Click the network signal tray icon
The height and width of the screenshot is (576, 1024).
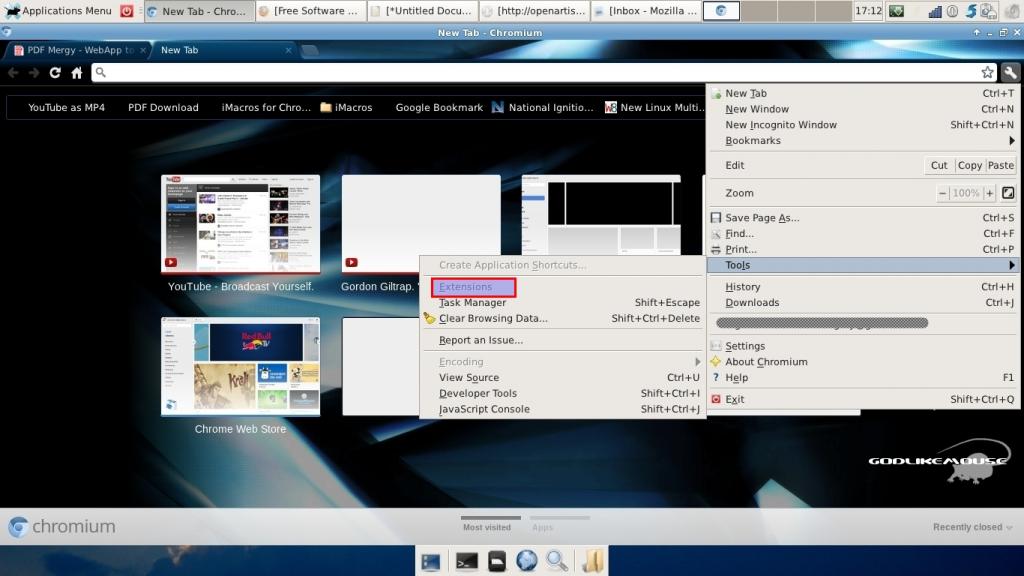(x=935, y=11)
